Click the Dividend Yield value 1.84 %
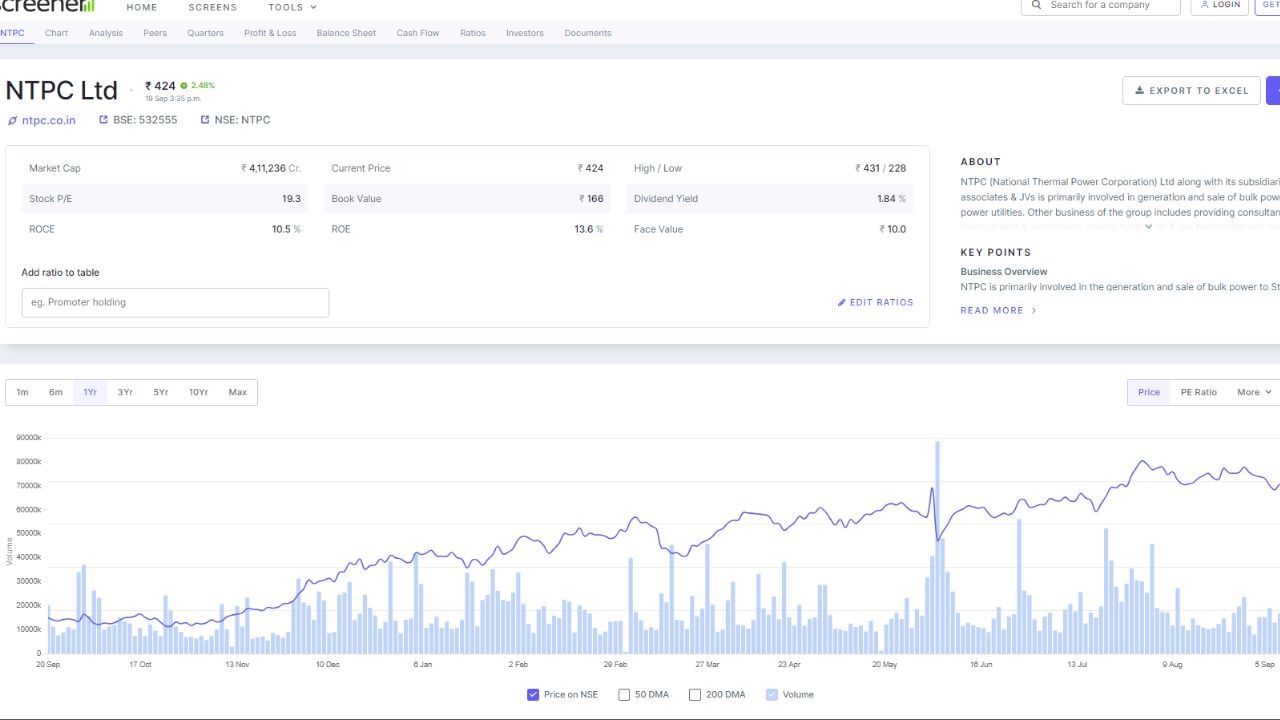Screen dimensions: 1280x720 pos(891,199)
